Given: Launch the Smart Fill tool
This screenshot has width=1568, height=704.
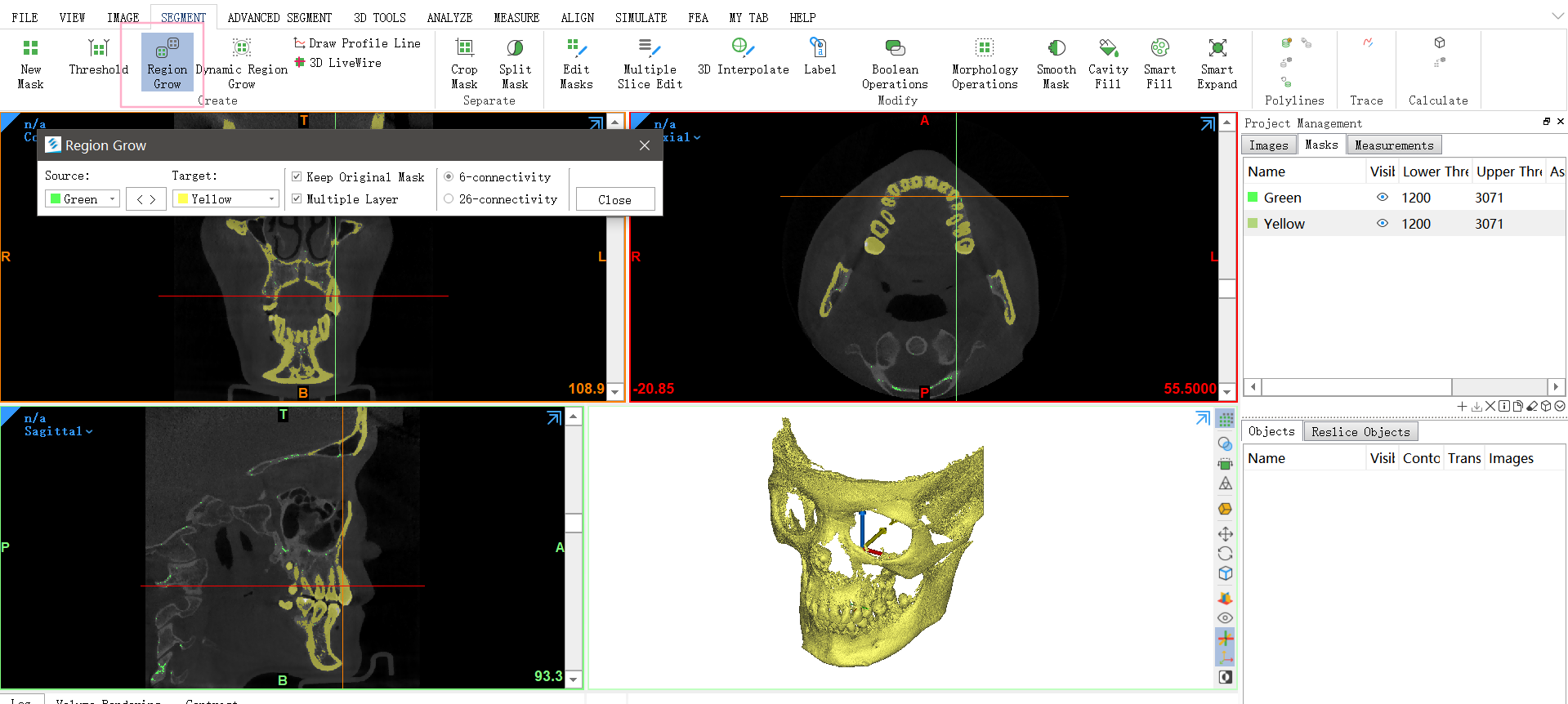Looking at the screenshot, I should pyautogui.click(x=1159, y=63).
